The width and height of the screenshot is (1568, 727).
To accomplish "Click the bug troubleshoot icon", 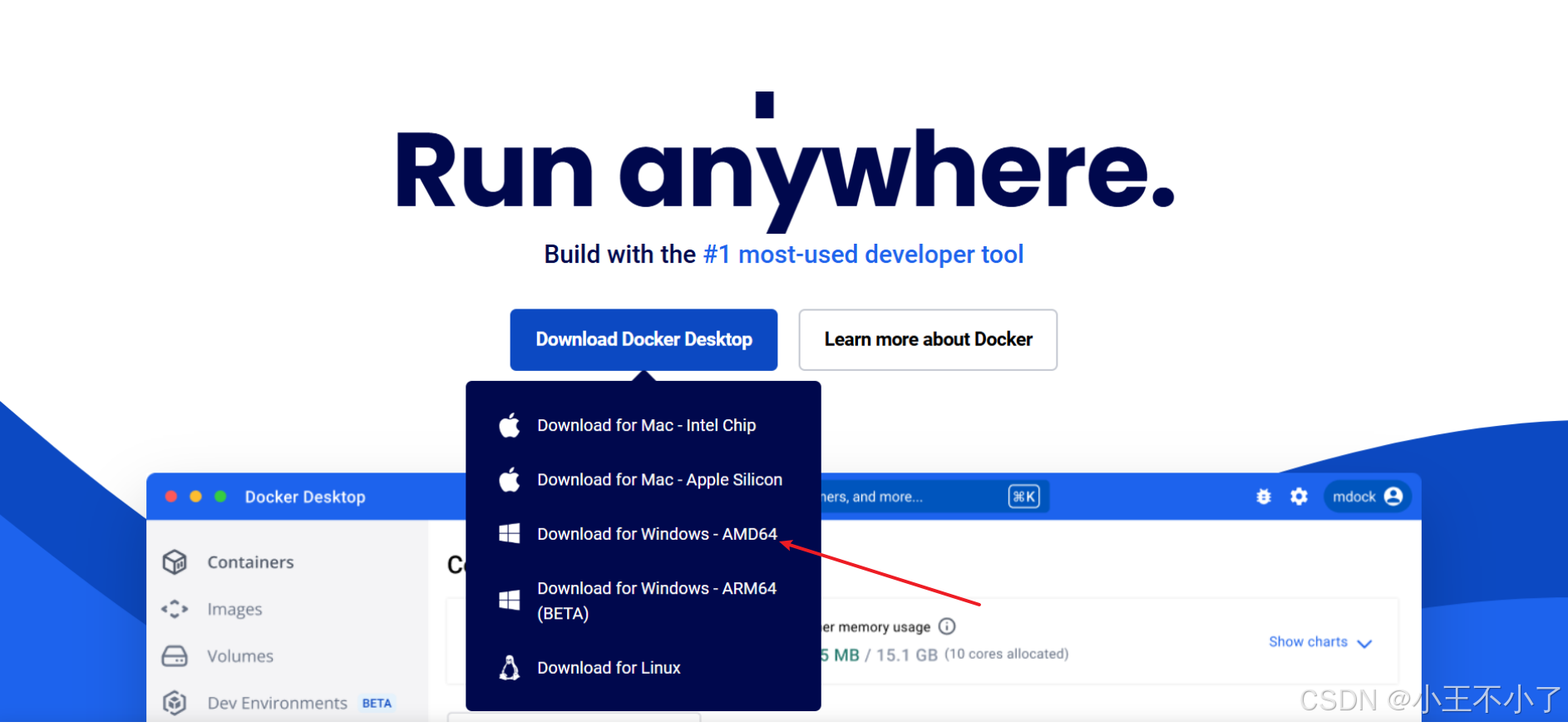I will [1264, 497].
